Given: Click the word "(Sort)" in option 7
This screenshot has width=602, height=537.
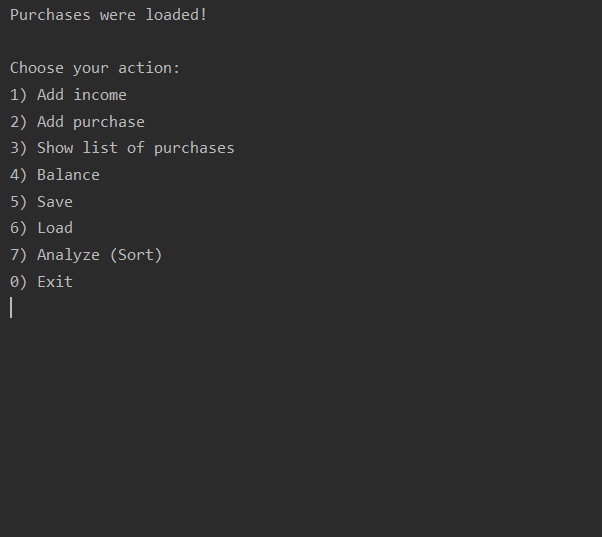Looking at the screenshot, I should point(136,255).
